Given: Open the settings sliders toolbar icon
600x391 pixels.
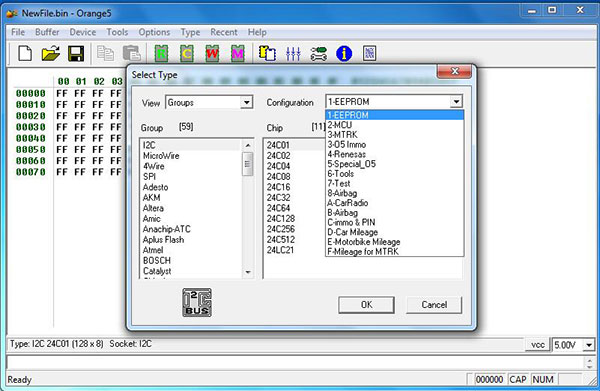Looking at the screenshot, I should (x=293, y=54).
